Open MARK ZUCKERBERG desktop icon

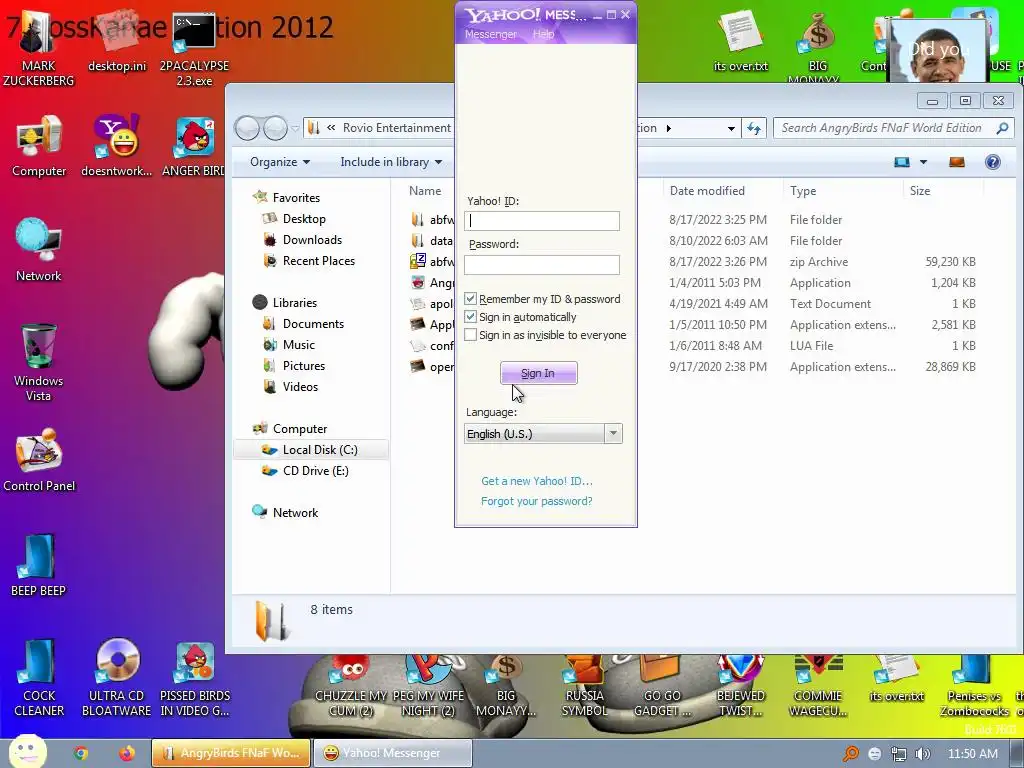[38, 49]
